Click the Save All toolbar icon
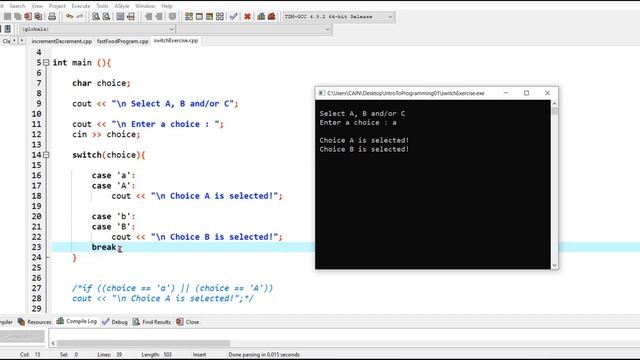 coord(18,17)
